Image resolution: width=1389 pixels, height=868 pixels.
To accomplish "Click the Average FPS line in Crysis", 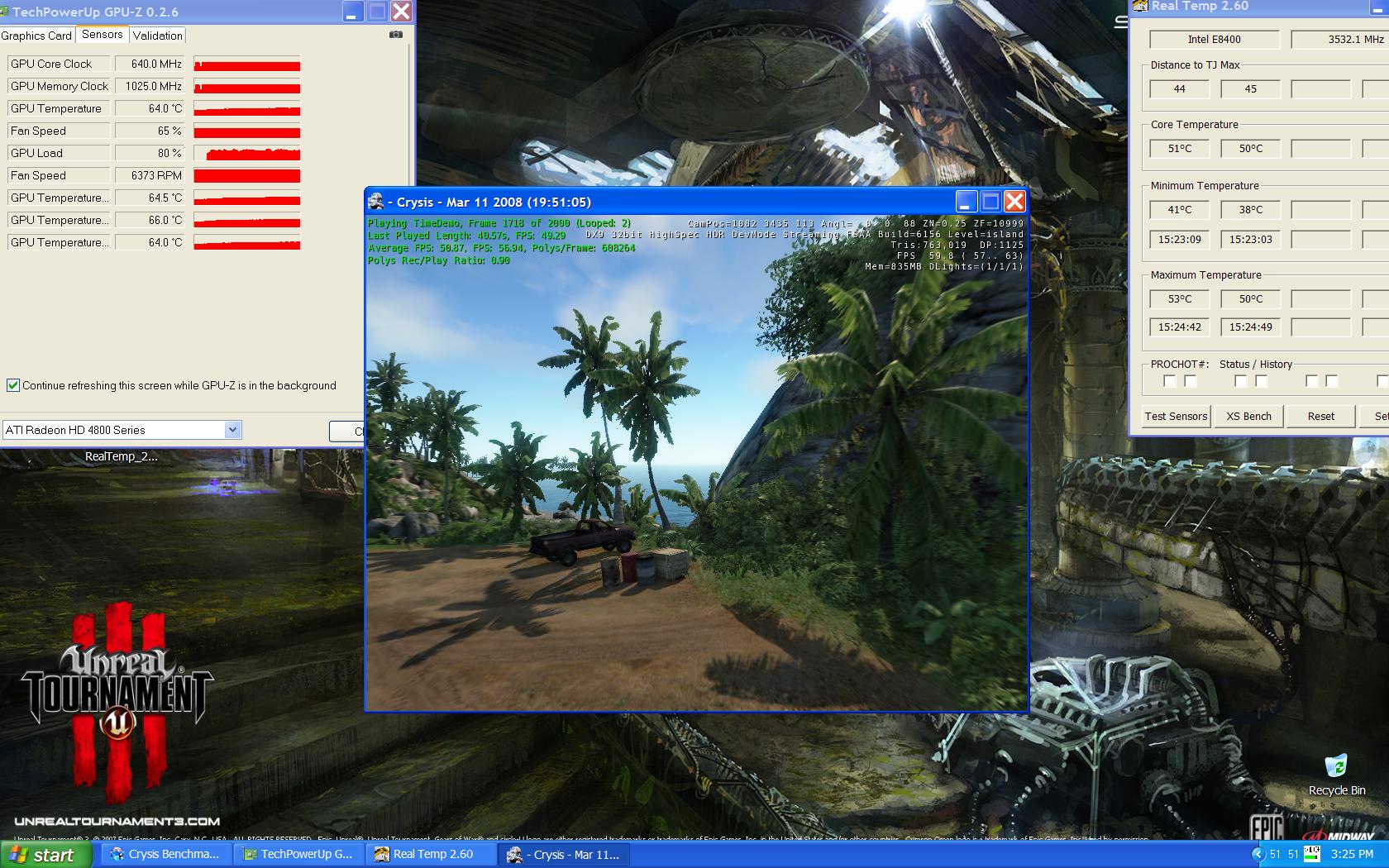I will (x=501, y=248).
